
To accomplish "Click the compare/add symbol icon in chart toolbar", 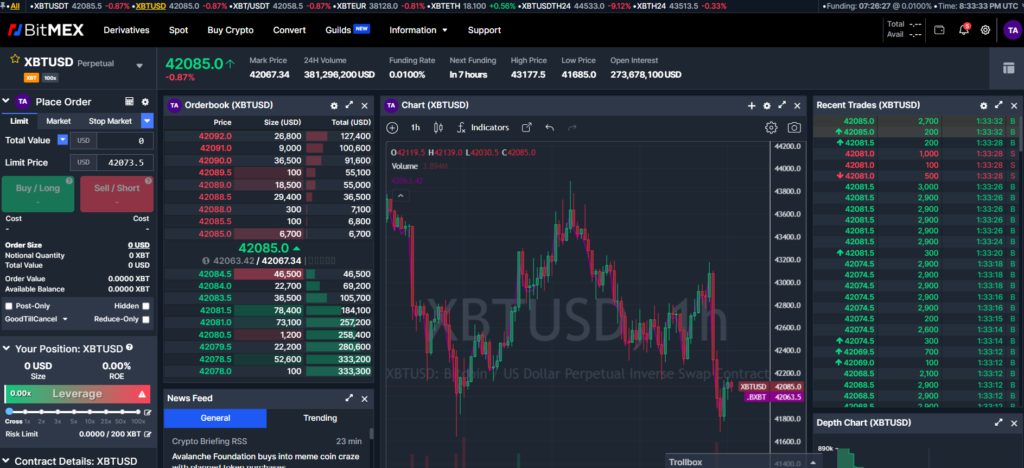I will point(392,127).
